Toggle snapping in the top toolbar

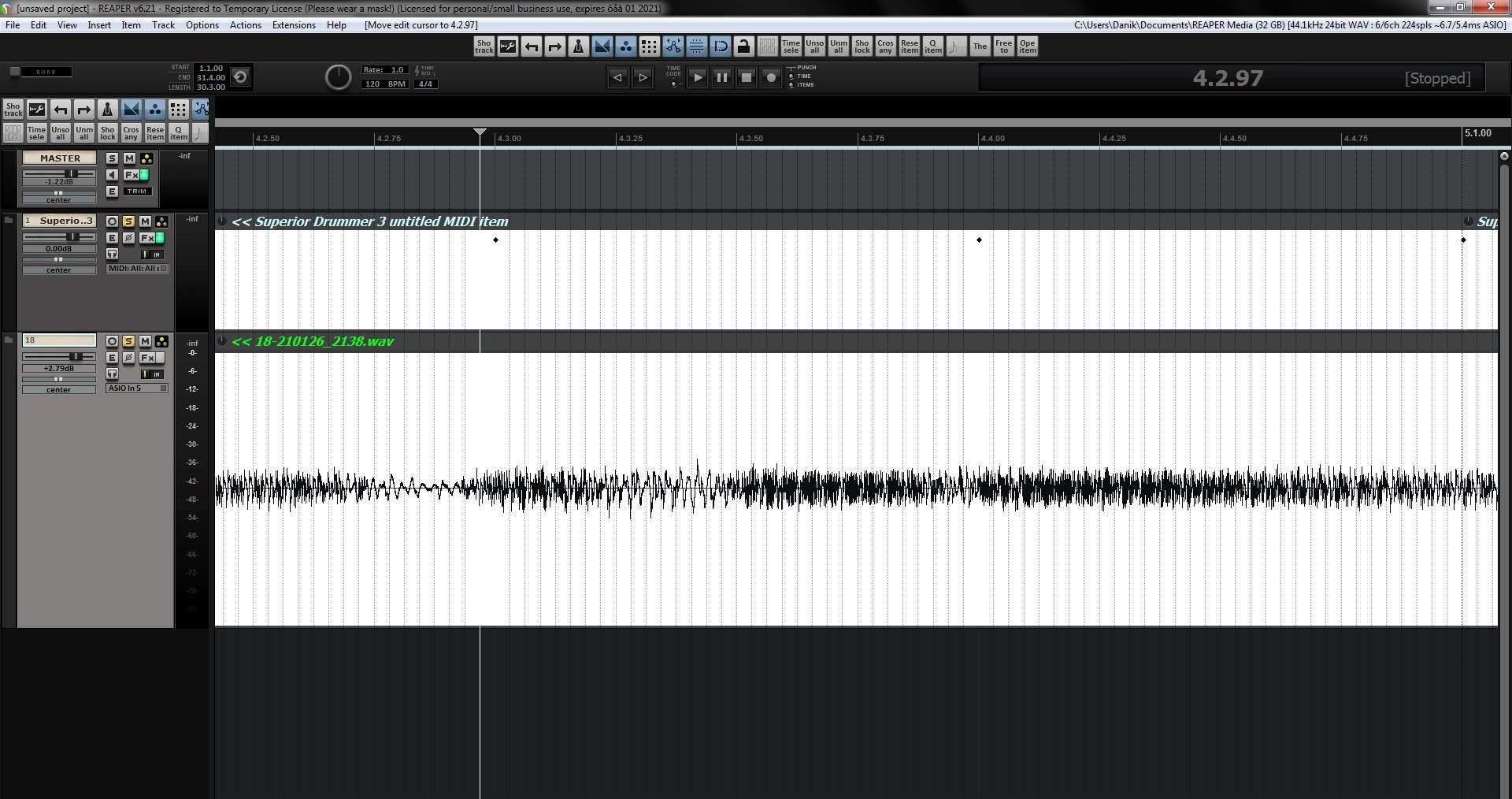[x=721, y=46]
